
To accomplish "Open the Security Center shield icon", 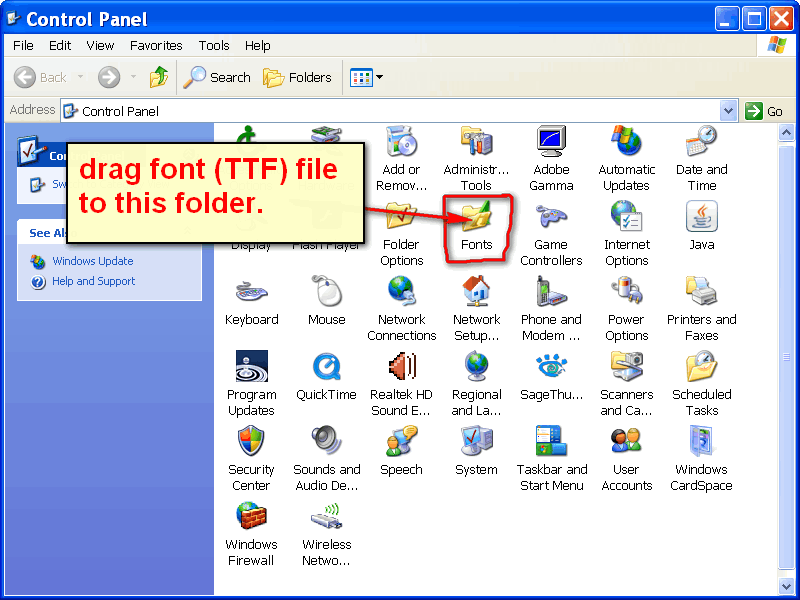I will click(251, 441).
